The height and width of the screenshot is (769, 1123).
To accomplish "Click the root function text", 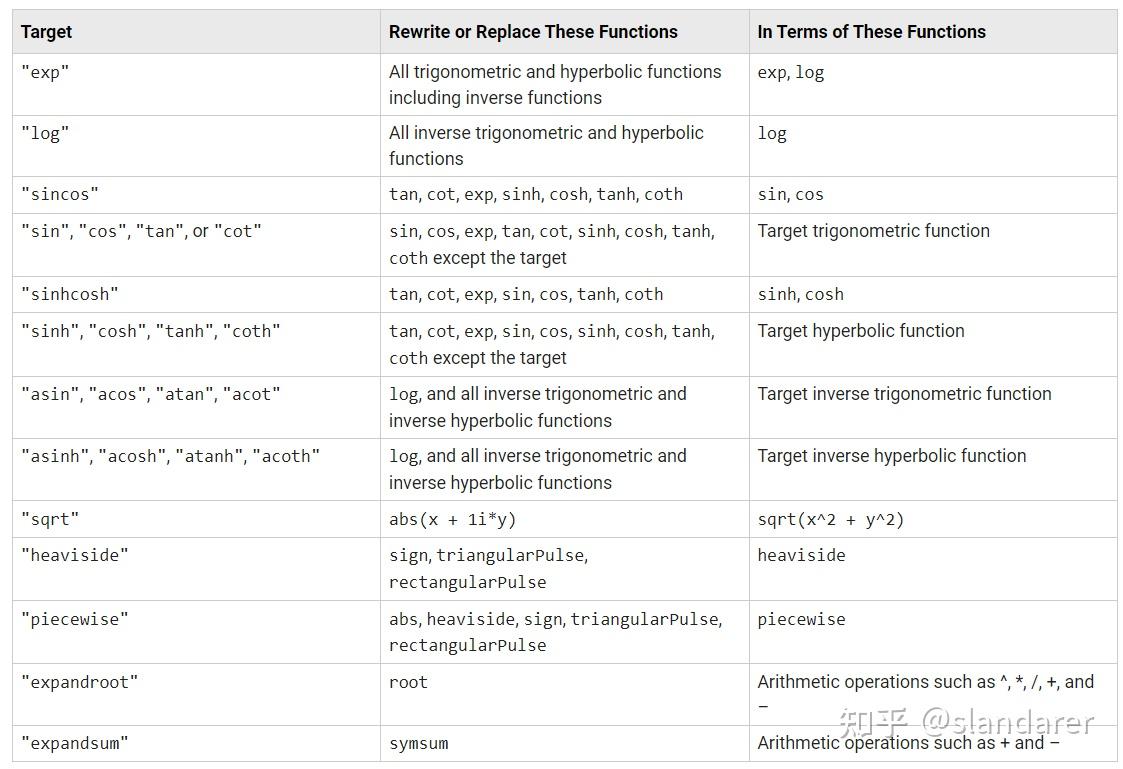I will pyautogui.click(x=408, y=682).
